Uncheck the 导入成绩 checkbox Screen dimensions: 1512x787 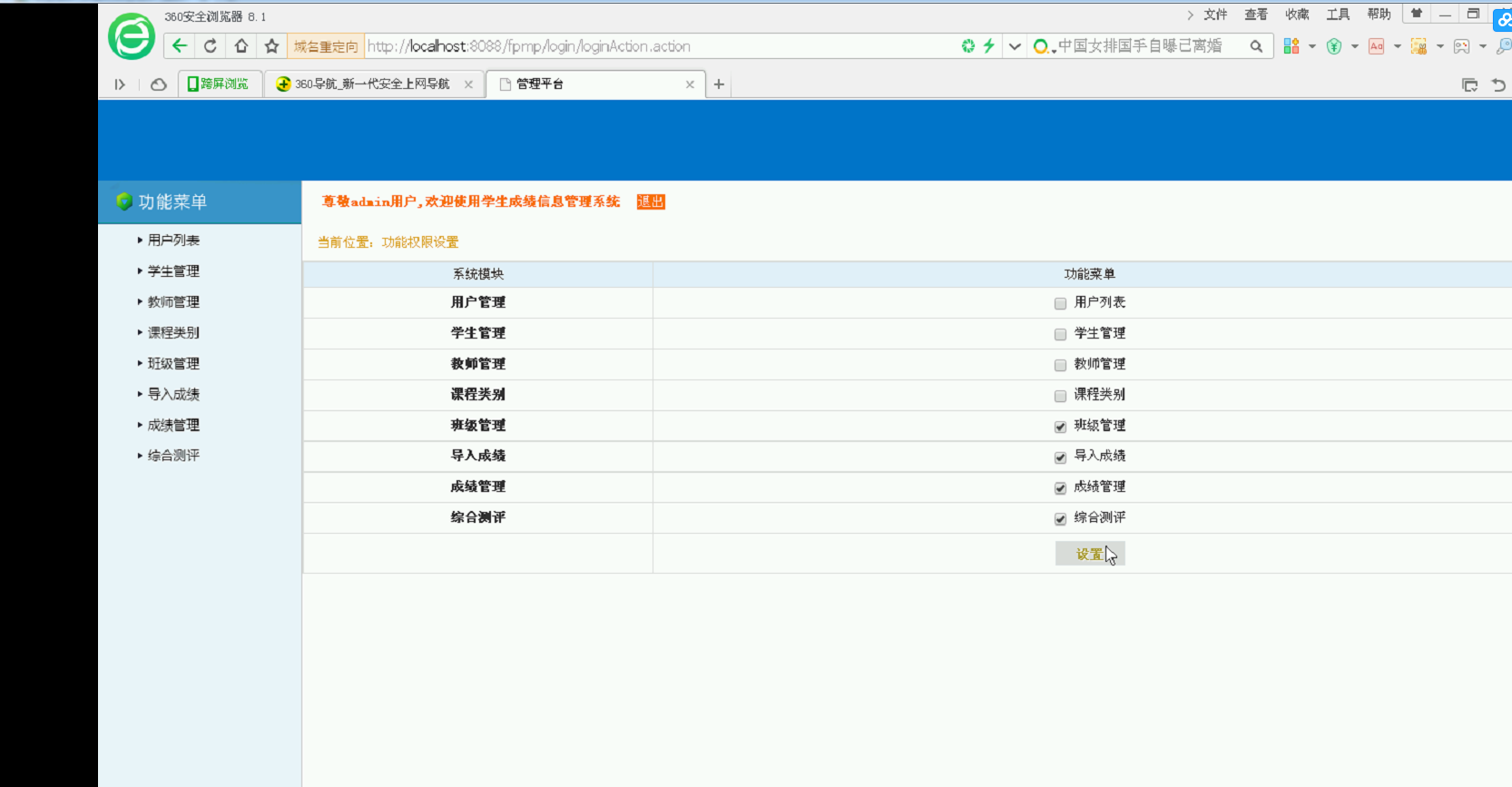(x=1060, y=457)
